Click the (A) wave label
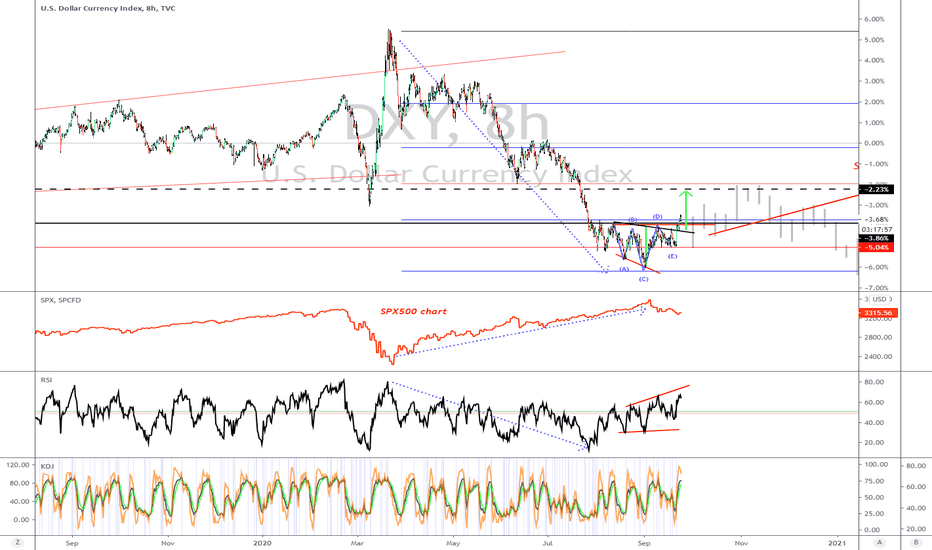 click(x=624, y=269)
